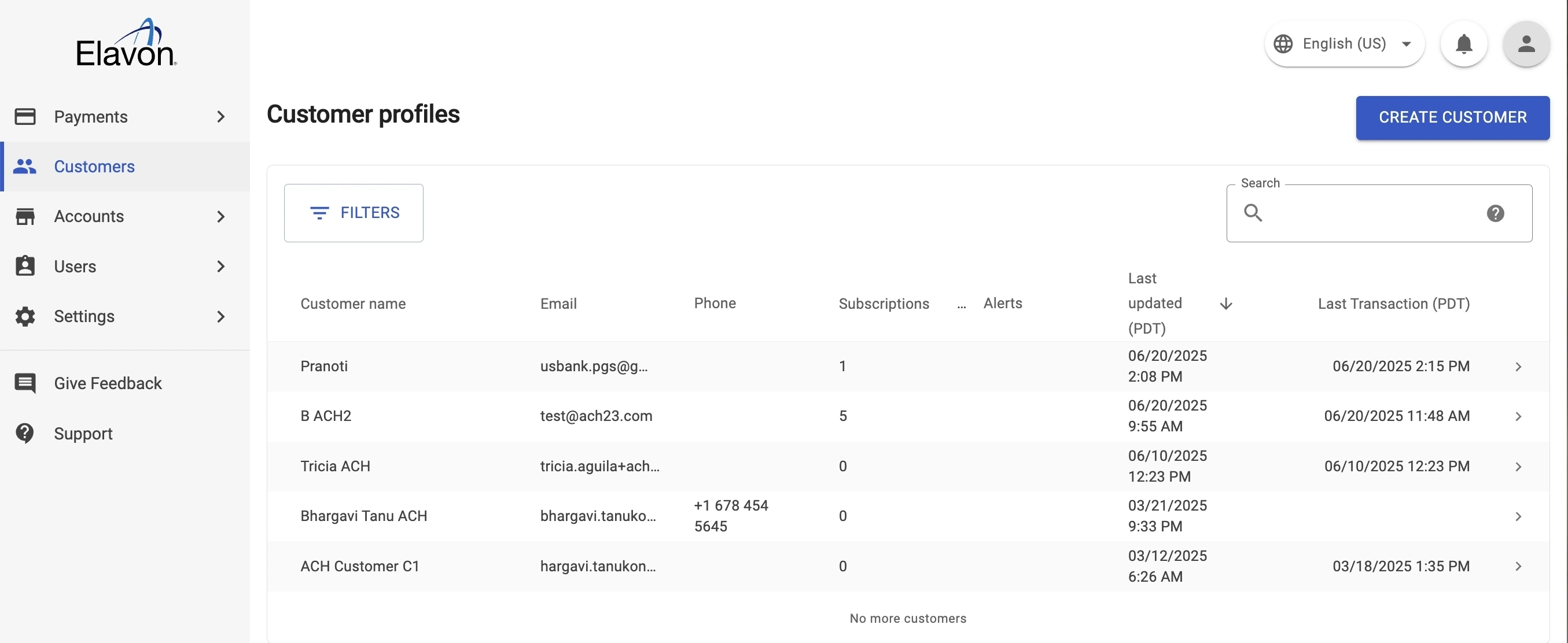1568x643 pixels.
Task: Open the FILTERS button
Action: coord(354,213)
